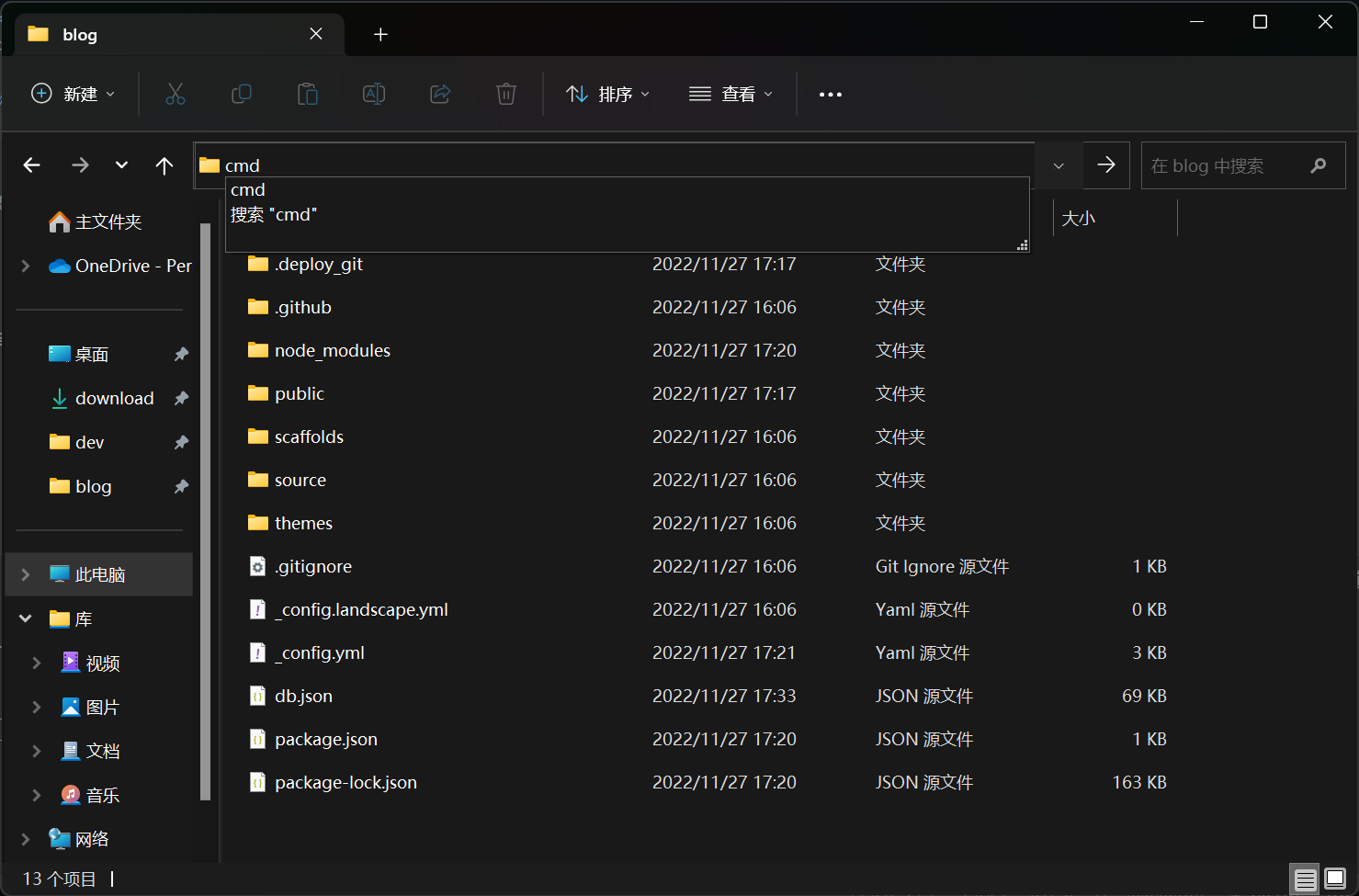The height and width of the screenshot is (896, 1359).
Task: Open 网络 in the sidebar
Action: (x=91, y=839)
